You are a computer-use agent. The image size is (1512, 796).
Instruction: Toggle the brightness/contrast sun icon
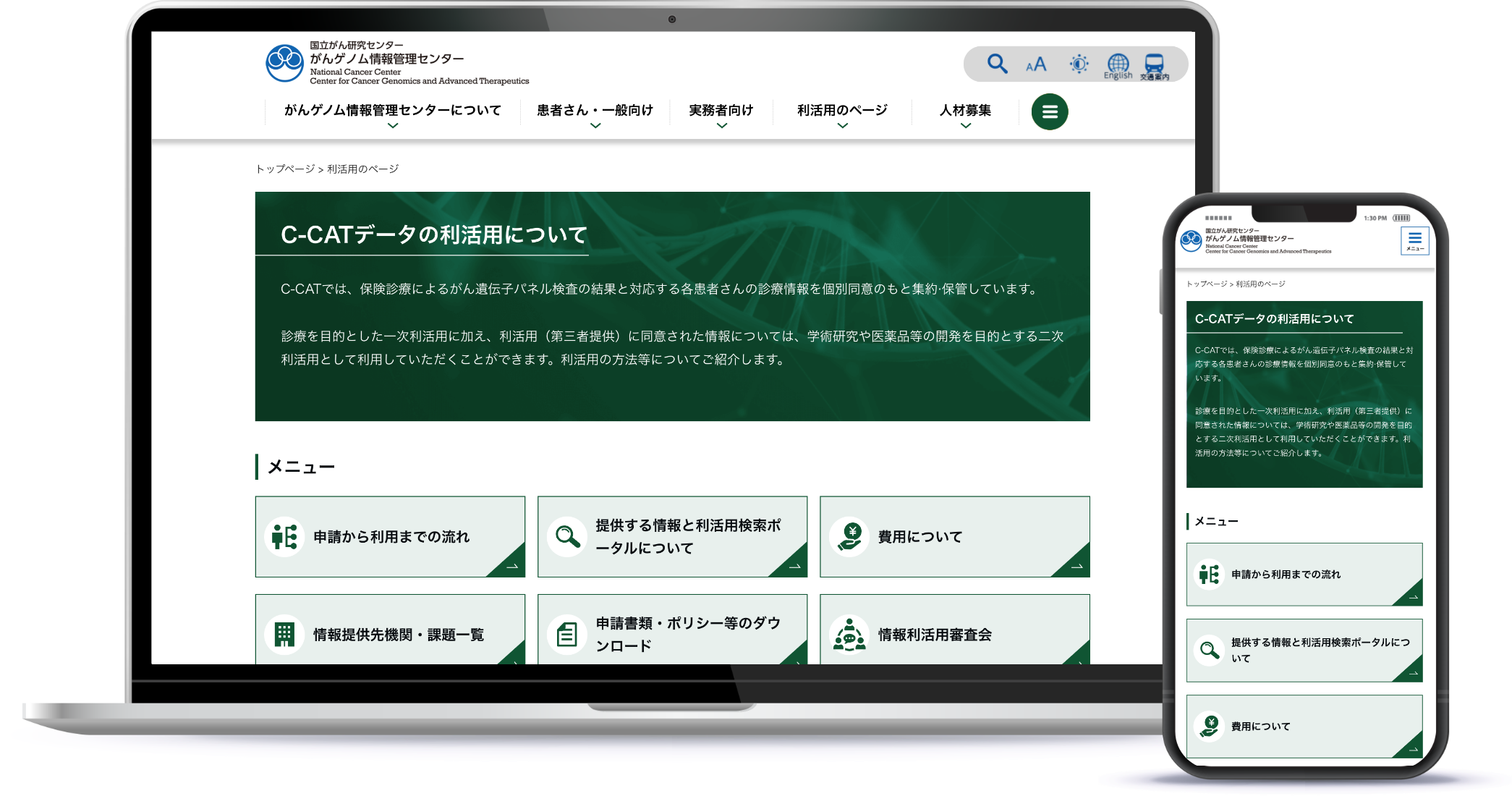click(1079, 64)
